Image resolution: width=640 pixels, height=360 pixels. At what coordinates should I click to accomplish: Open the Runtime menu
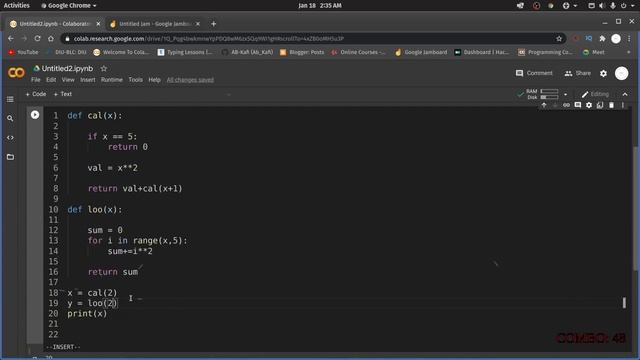click(112, 80)
